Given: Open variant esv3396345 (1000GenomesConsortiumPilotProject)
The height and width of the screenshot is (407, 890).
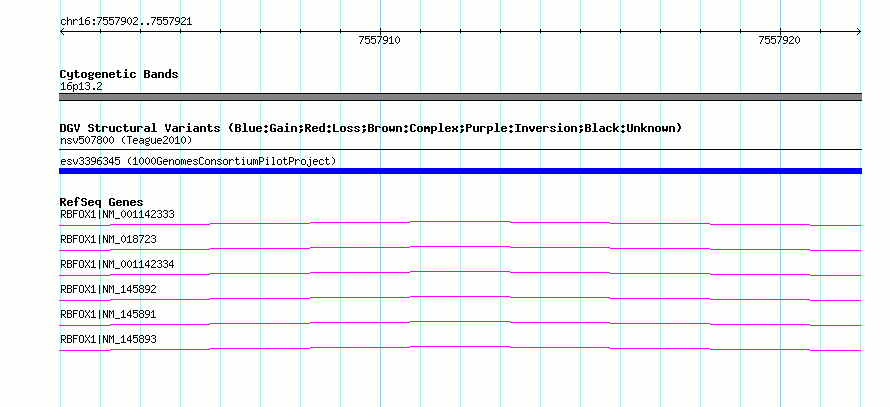Looking at the screenshot, I should pos(198,161).
